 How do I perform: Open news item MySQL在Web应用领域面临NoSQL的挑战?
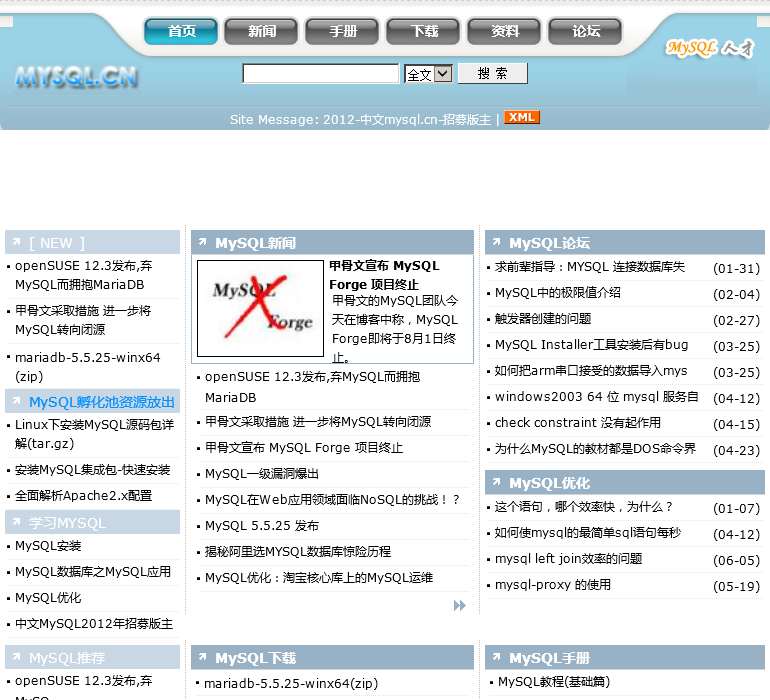click(x=332, y=500)
